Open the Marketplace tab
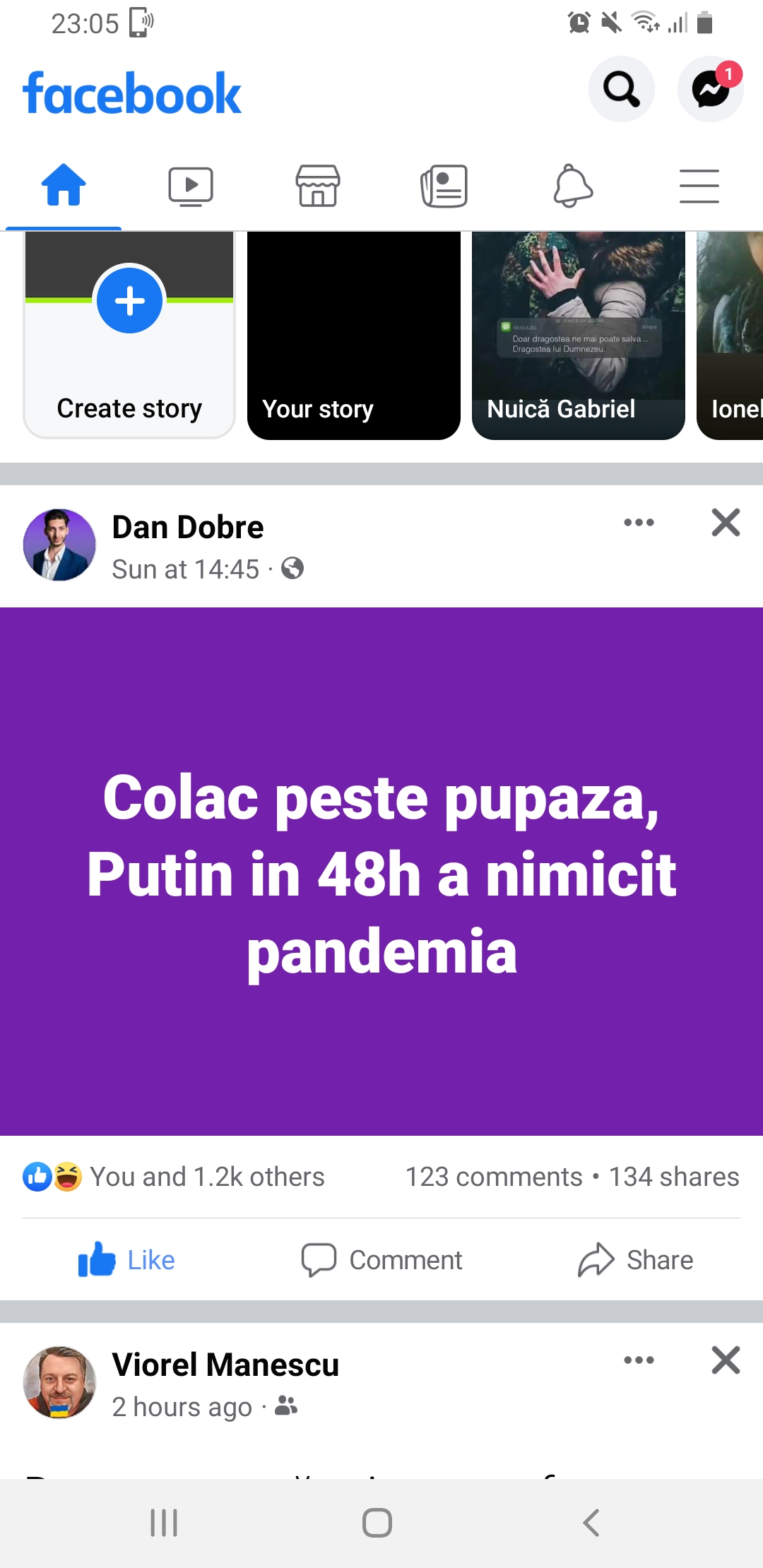The width and height of the screenshot is (763, 1568). (318, 186)
